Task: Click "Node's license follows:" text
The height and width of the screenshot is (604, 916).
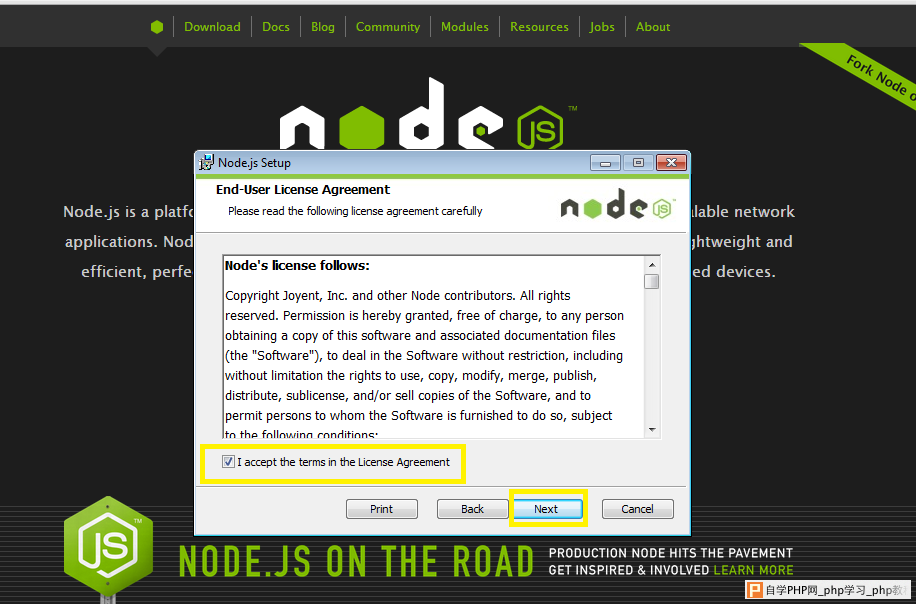Action: point(297,266)
